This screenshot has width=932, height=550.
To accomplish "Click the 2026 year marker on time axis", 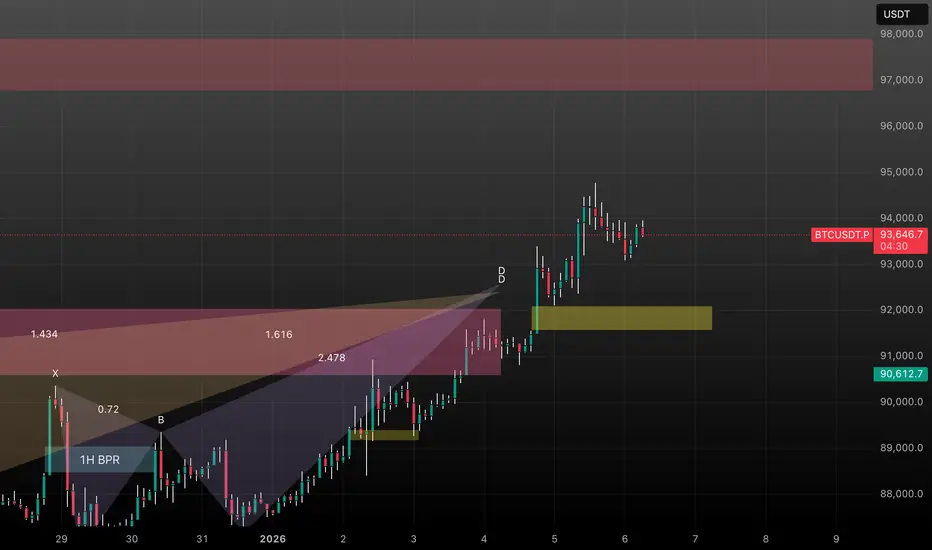I will [273, 539].
